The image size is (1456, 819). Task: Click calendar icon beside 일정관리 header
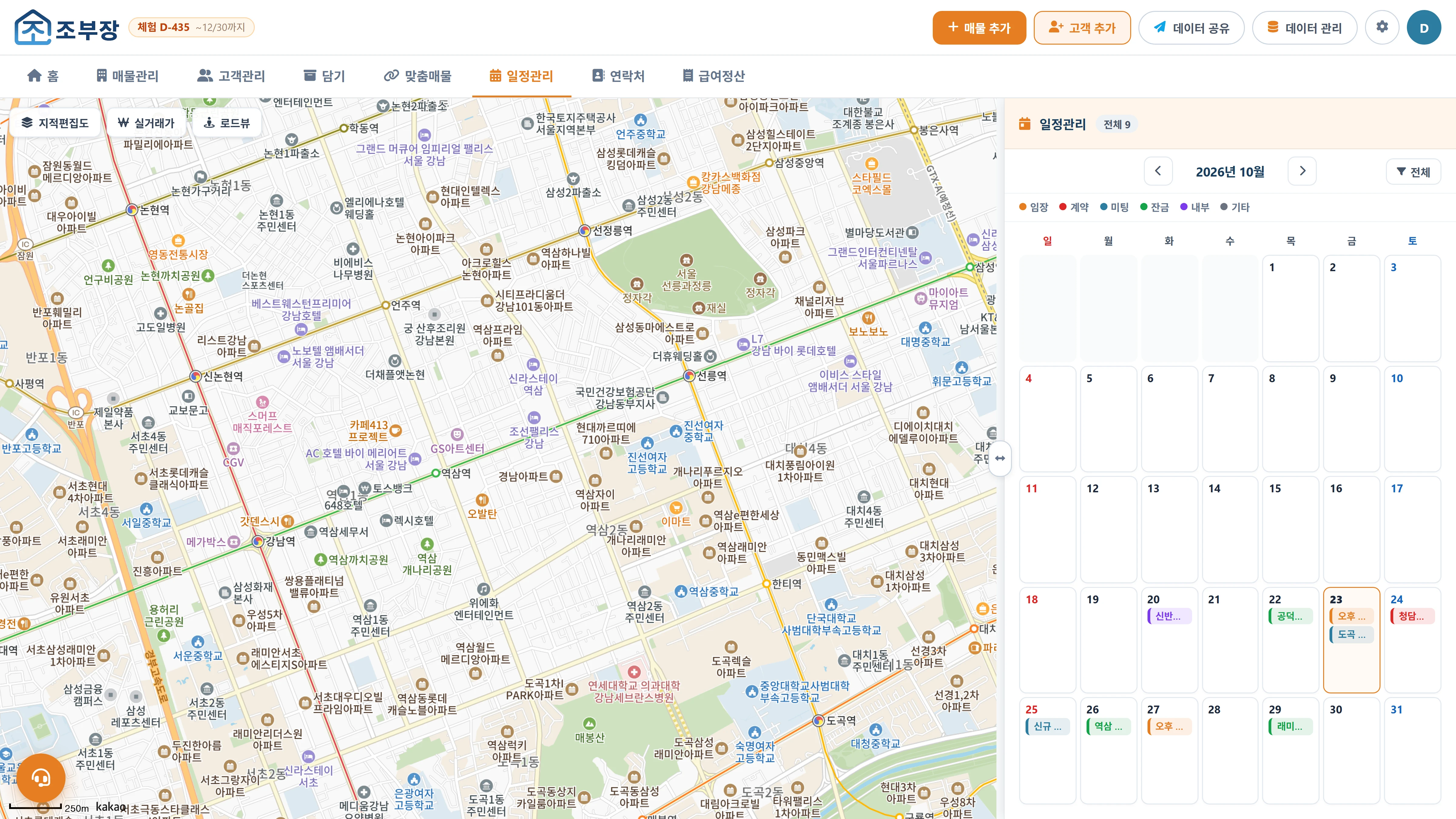click(1024, 124)
